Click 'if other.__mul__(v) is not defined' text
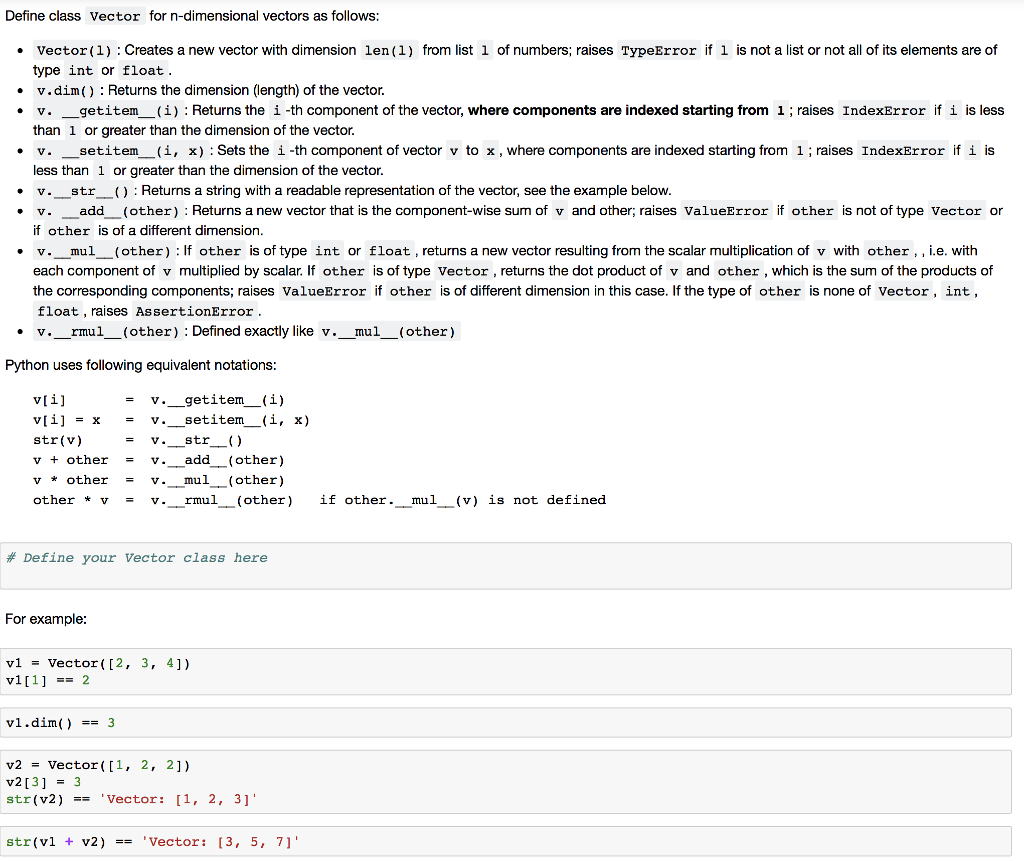Viewport: 1024px width, 862px height. pyautogui.click(x=462, y=500)
